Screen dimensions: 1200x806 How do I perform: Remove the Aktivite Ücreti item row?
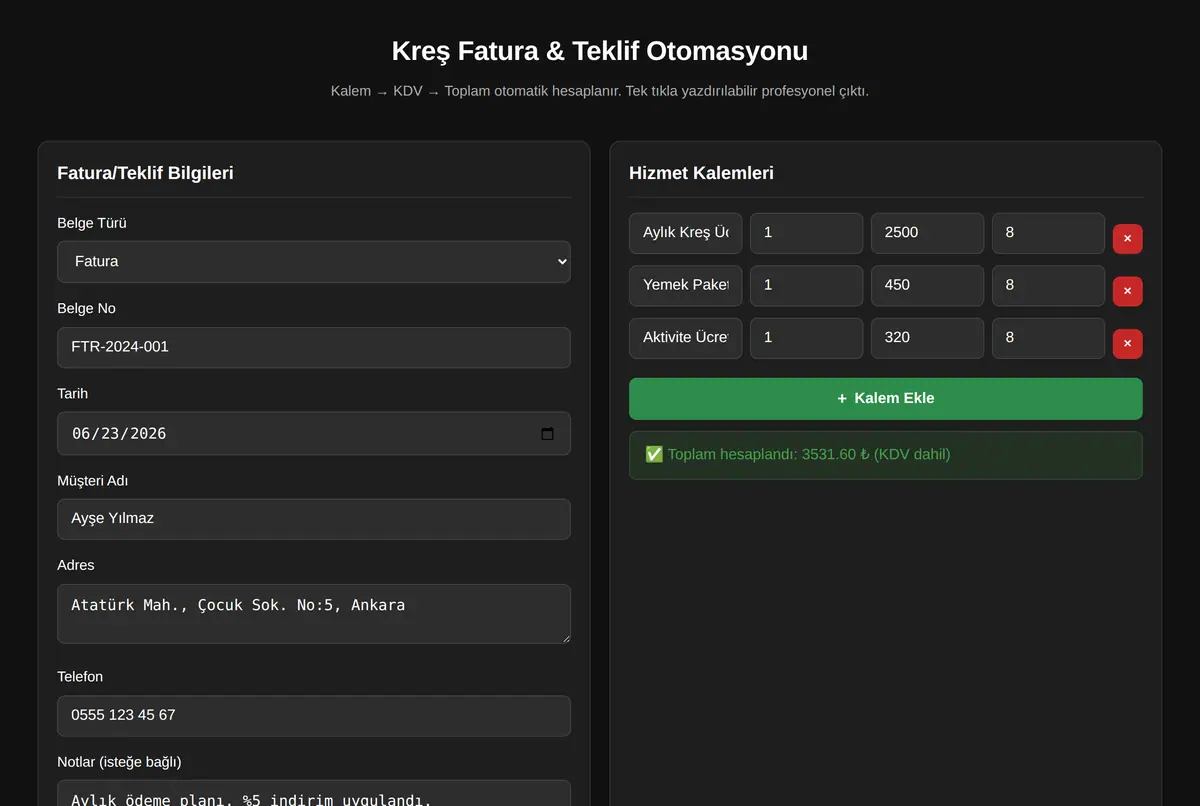(x=1127, y=344)
